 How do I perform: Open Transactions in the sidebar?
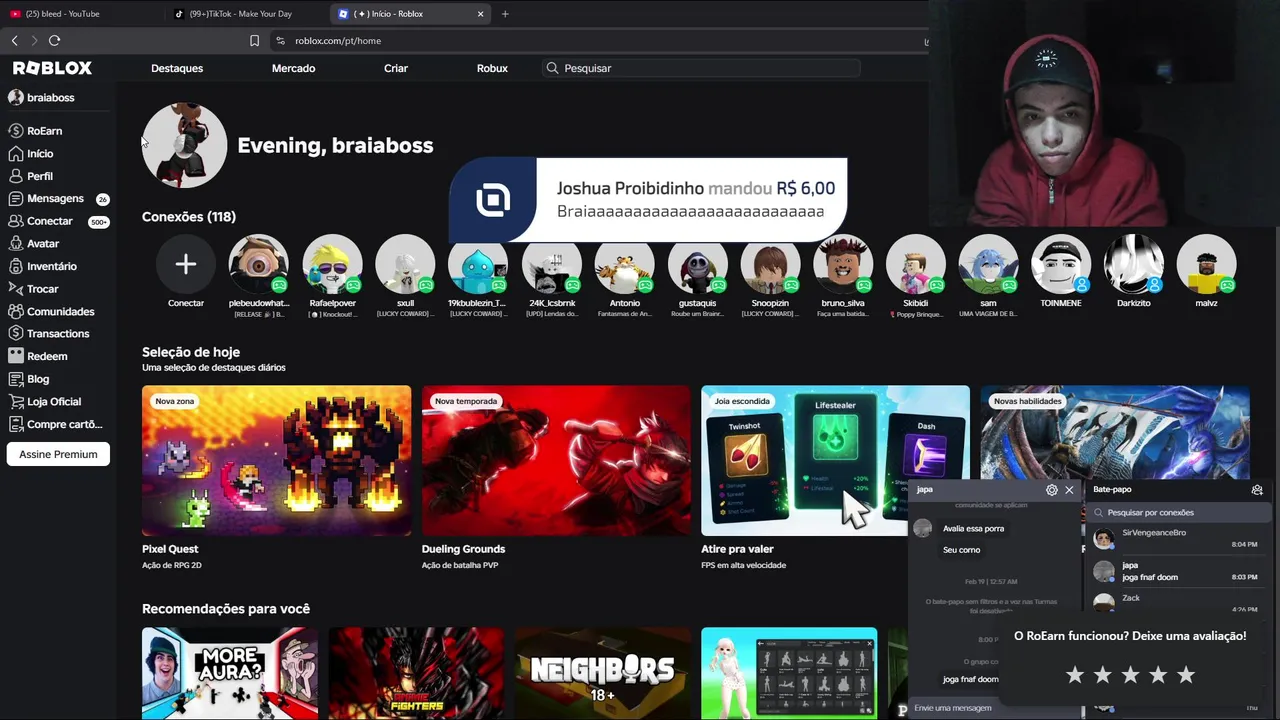[58, 334]
